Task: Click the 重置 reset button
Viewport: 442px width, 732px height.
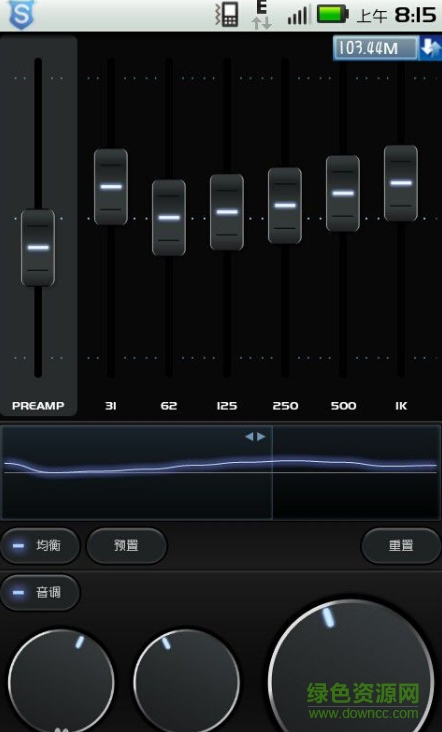Action: pos(401,545)
